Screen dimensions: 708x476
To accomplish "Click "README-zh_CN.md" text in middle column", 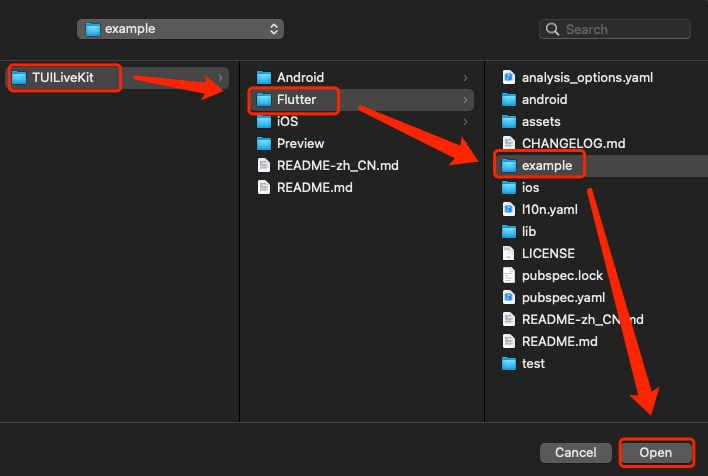I will tap(338, 166).
